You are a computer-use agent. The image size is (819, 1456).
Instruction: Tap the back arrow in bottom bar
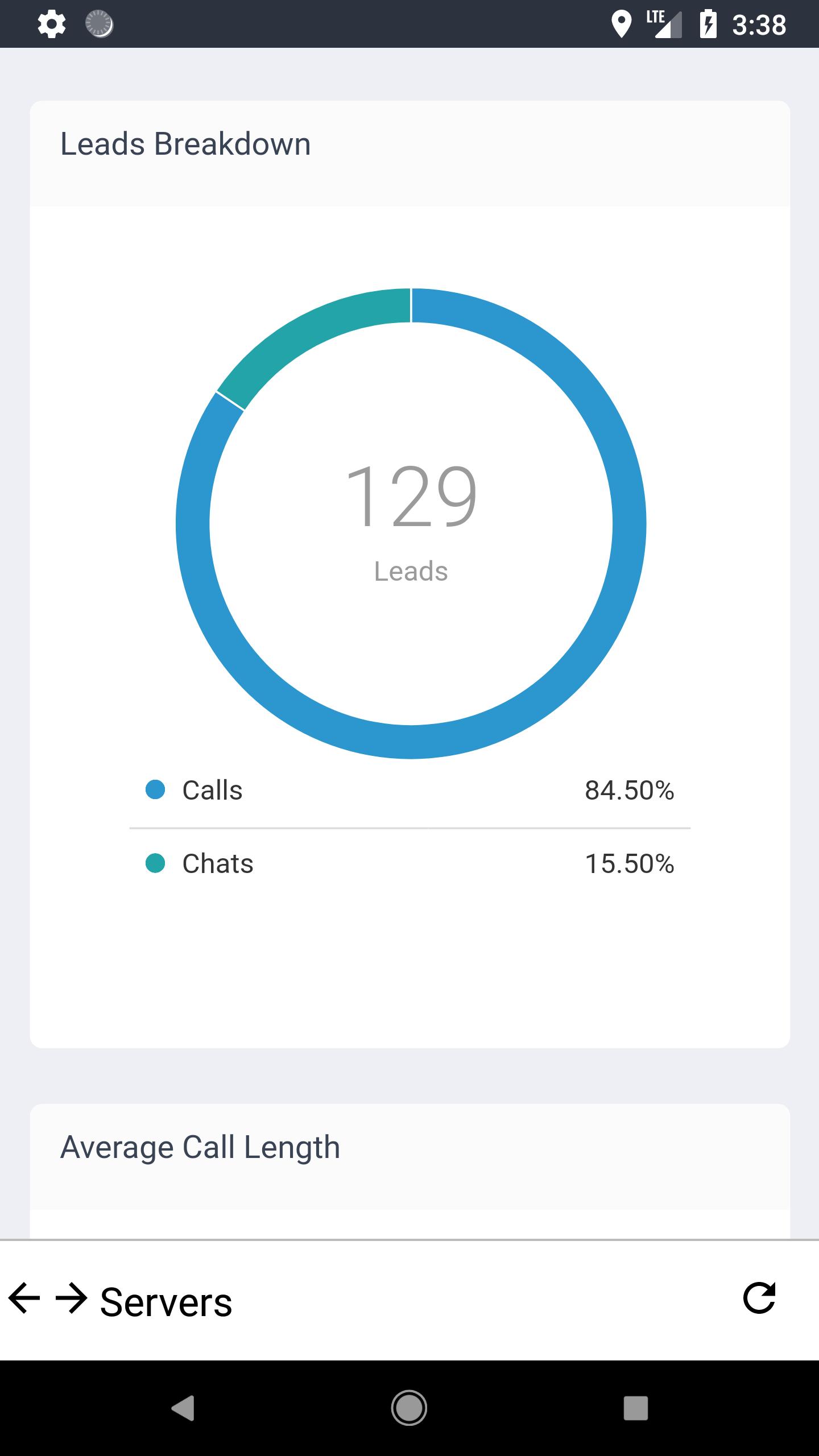click(24, 1298)
